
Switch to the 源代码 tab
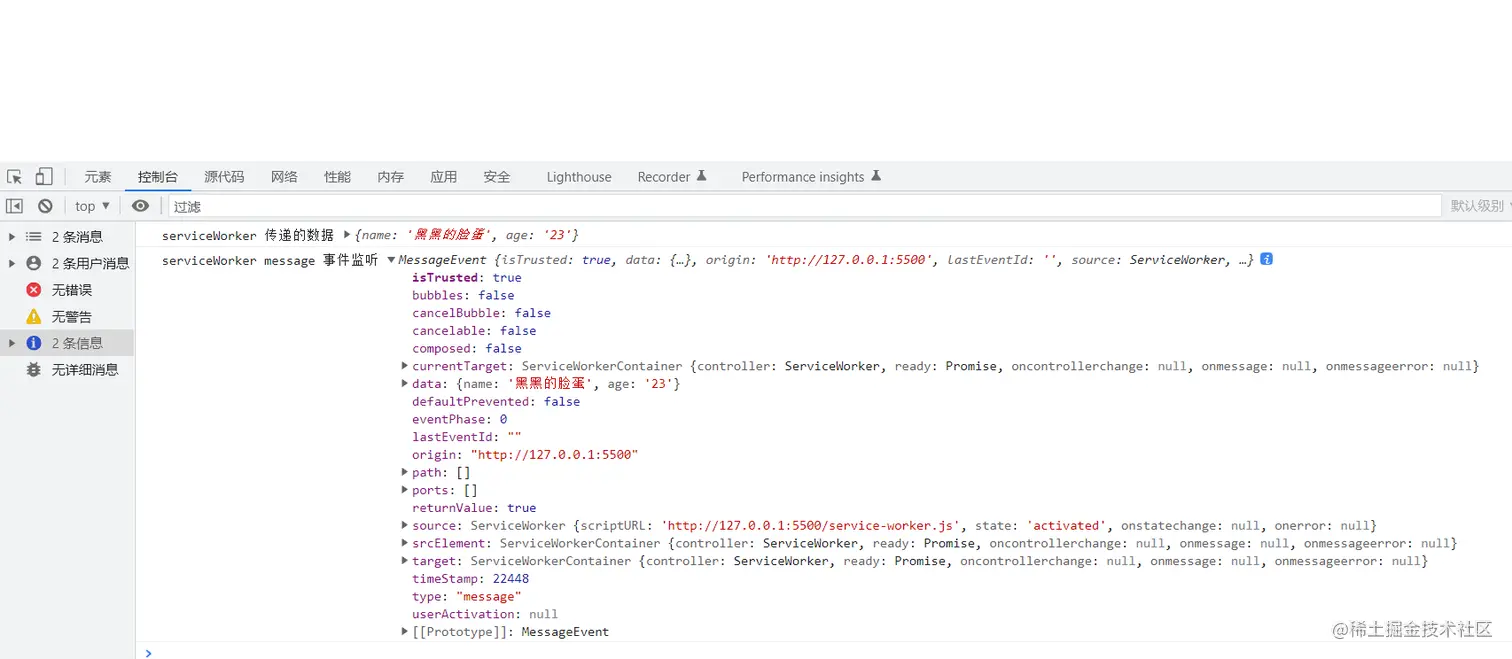[x=224, y=177]
